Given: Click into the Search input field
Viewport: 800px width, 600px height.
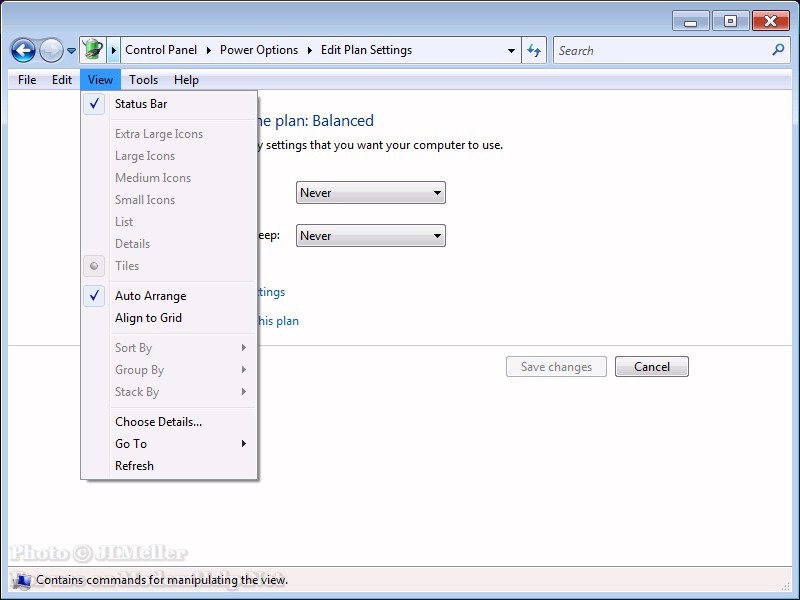Looking at the screenshot, I should click(x=660, y=50).
